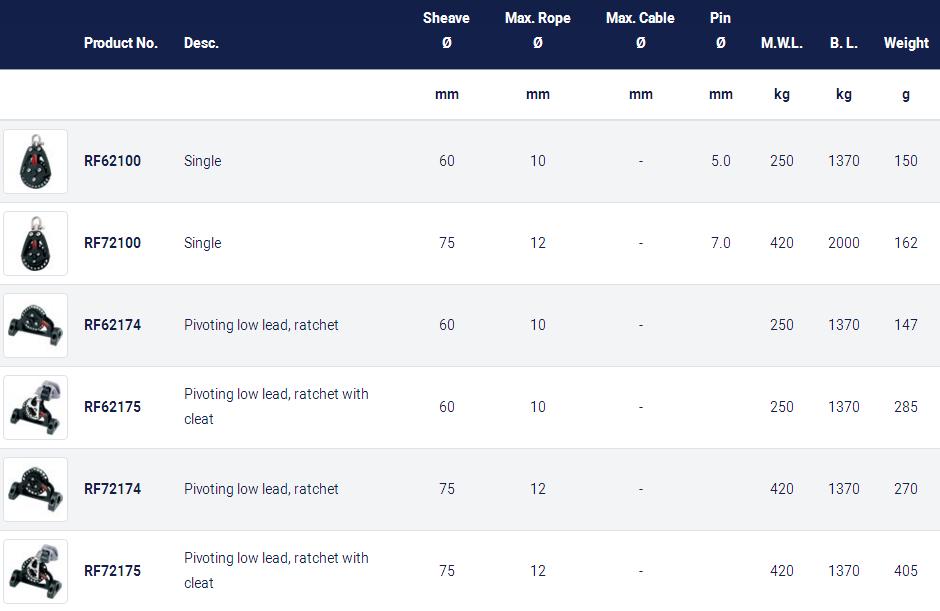Click the Weight column header
The image size is (940, 611).
pos(906,43)
